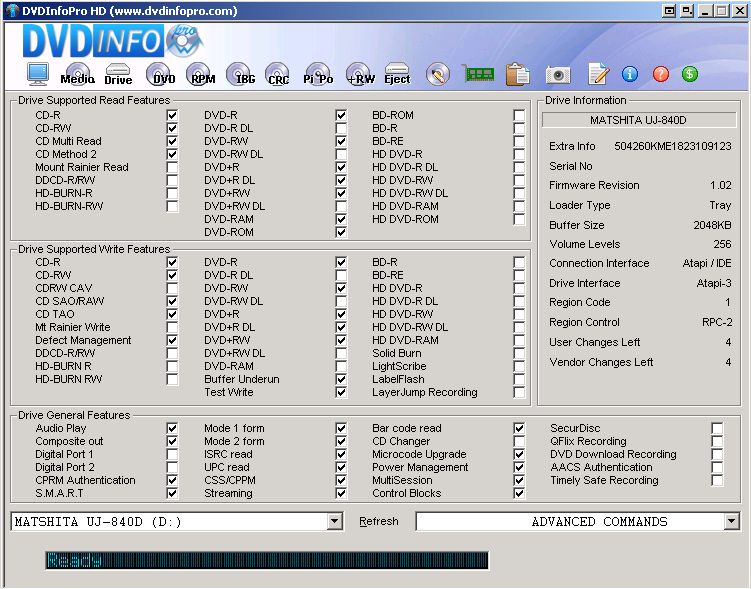Toggle the read CD-R checkbox
The image size is (751, 589).
pos(172,115)
